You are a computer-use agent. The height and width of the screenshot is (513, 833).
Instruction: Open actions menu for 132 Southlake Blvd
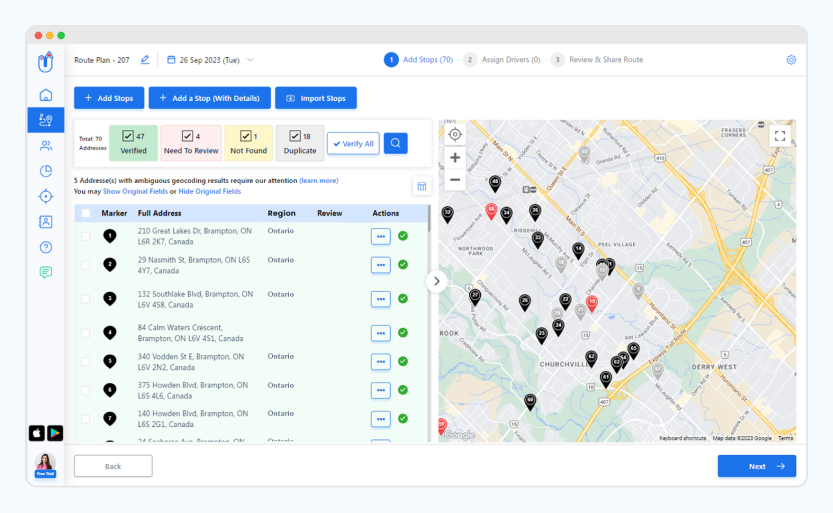point(381,299)
